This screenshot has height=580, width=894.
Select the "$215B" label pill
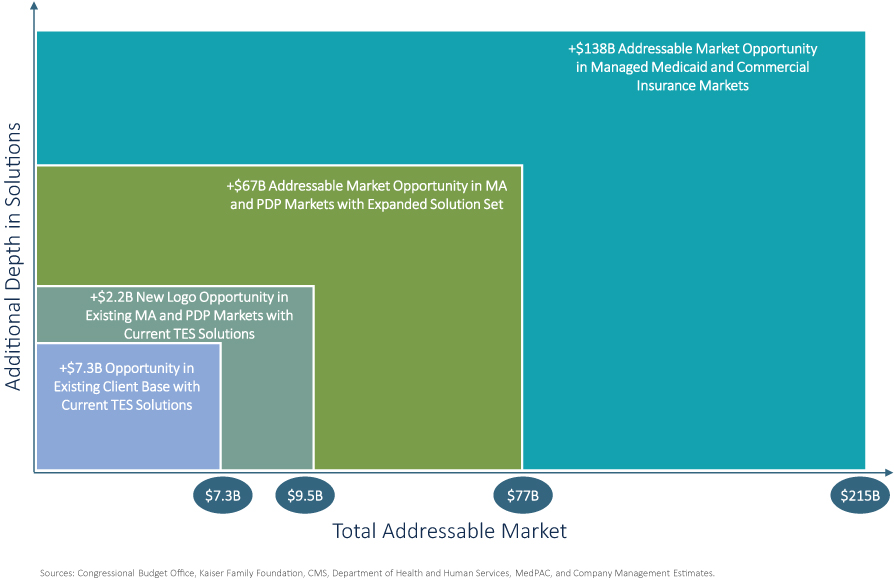858,495
